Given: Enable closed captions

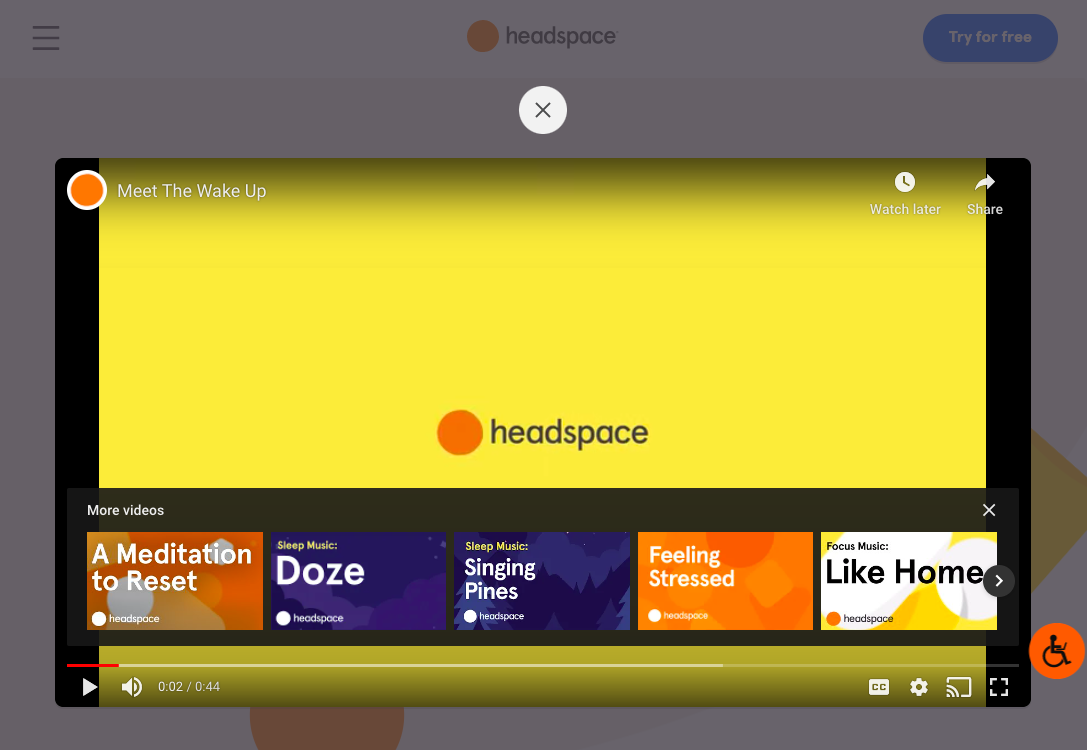Looking at the screenshot, I should tap(879, 687).
